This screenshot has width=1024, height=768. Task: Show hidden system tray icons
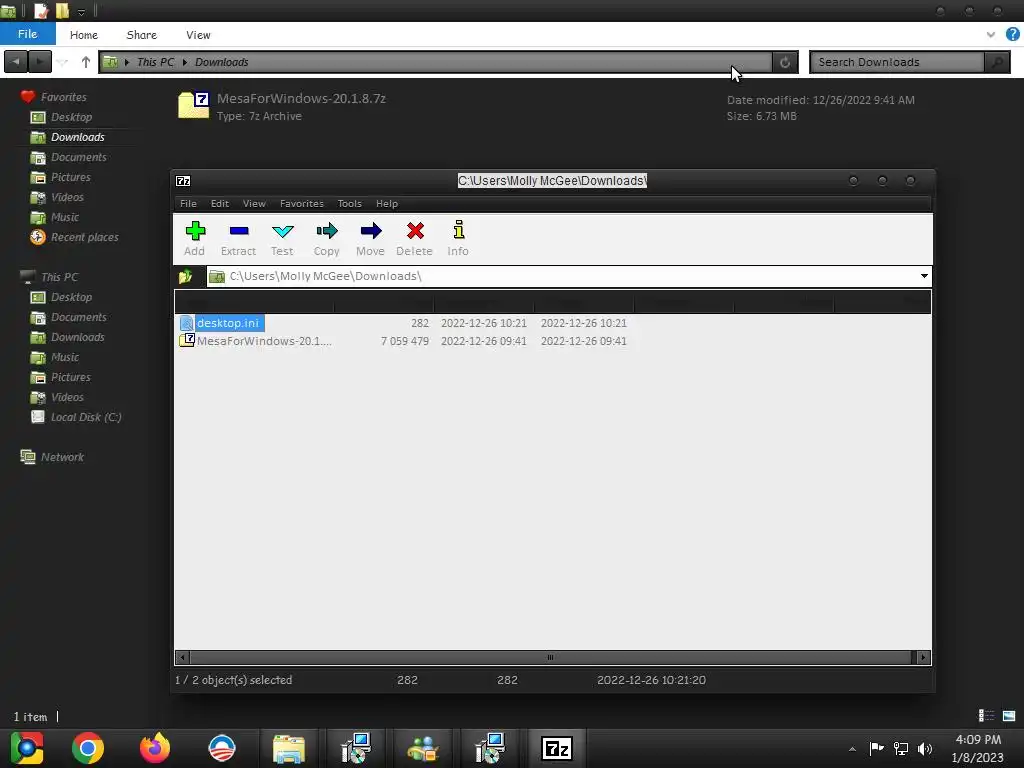pyautogui.click(x=852, y=749)
